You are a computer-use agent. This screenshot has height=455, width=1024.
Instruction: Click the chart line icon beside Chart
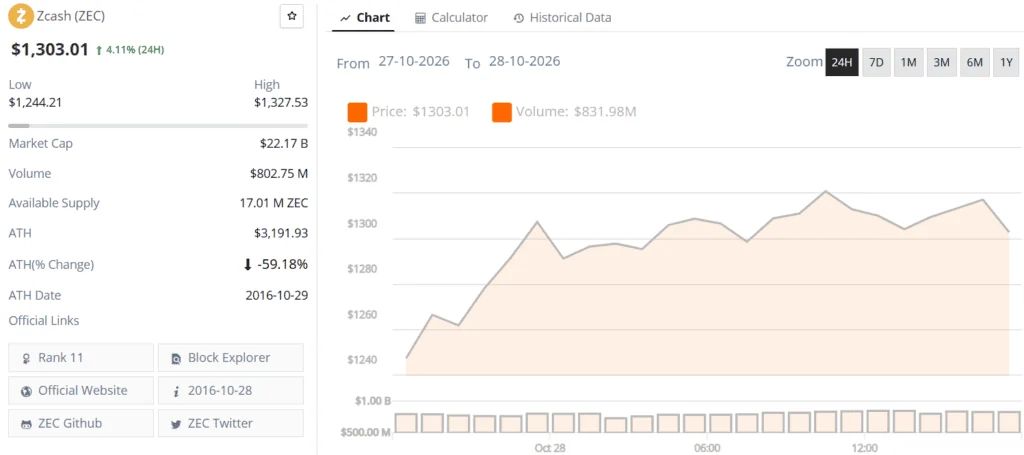[345, 18]
